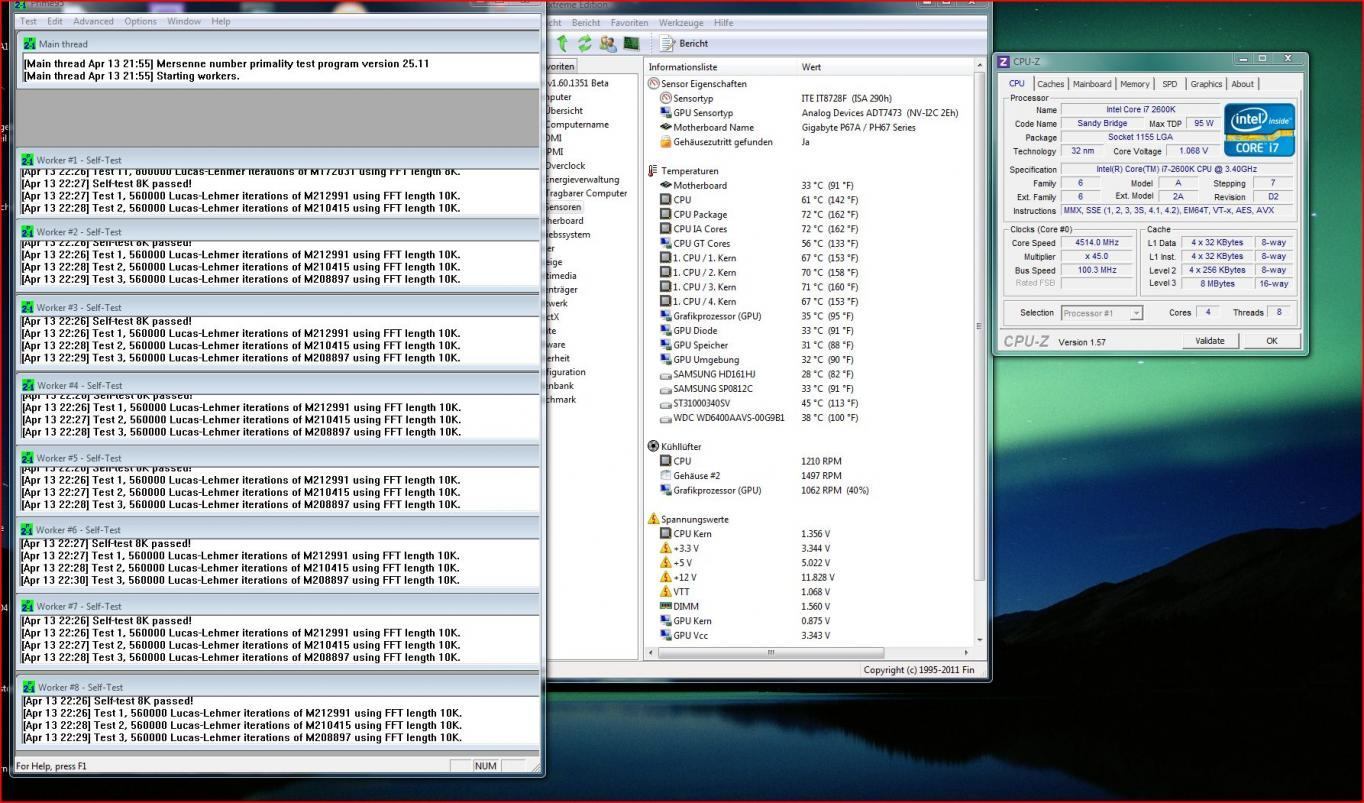Click the OK button in CPU-Z

(x=1272, y=341)
